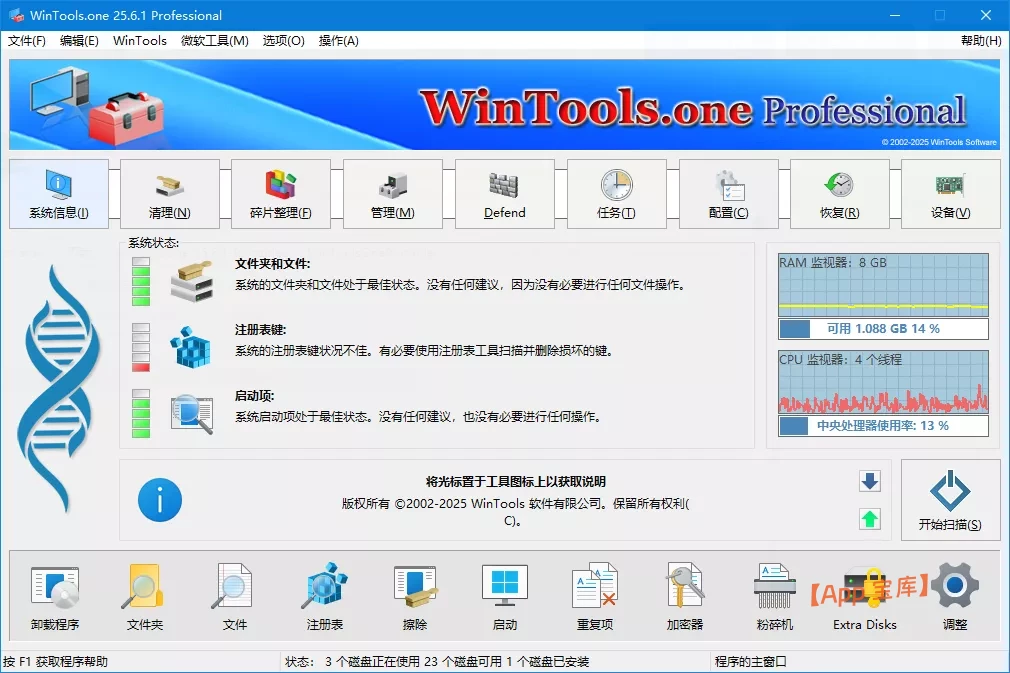
Task: Click the blue down arrow button
Action: click(870, 482)
